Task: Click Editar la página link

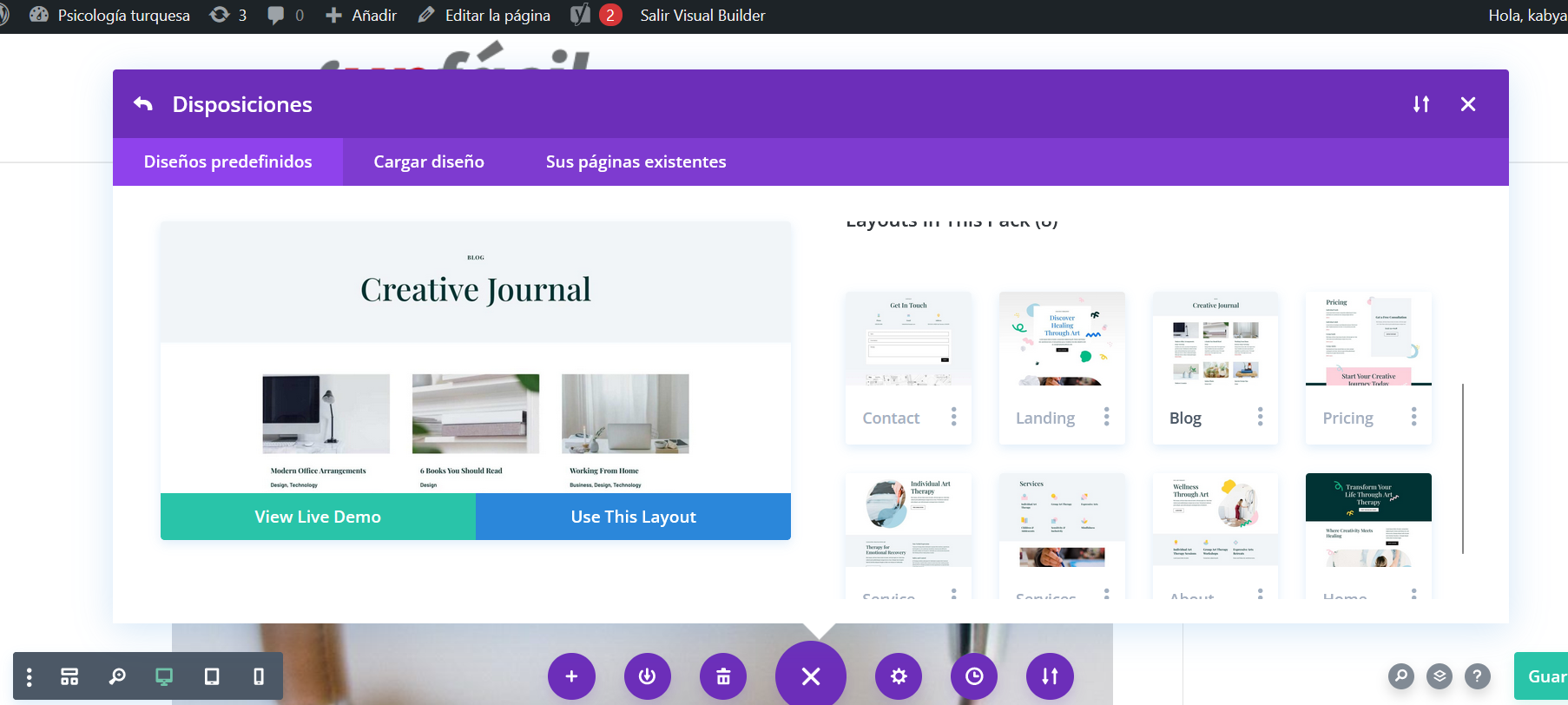Action: pyautogui.click(x=484, y=16)
